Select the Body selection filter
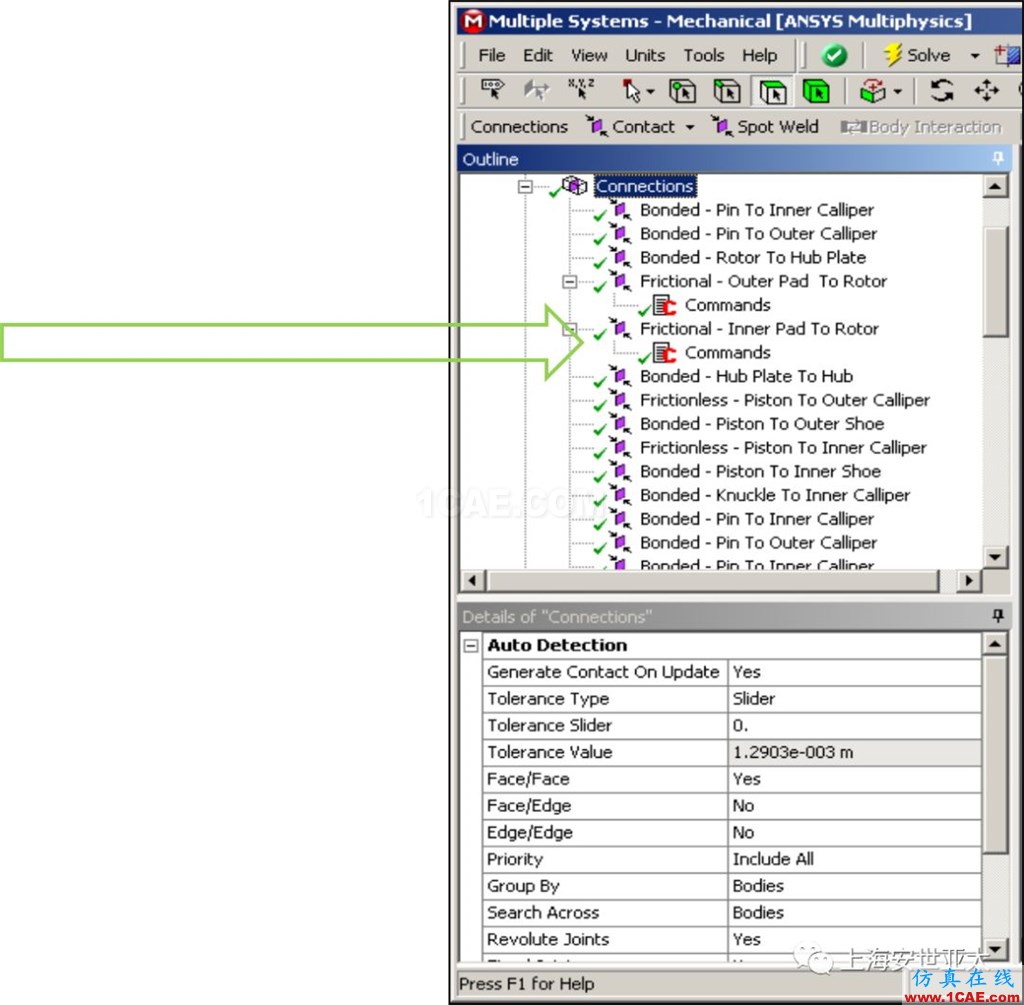 (x=816, y=91)
